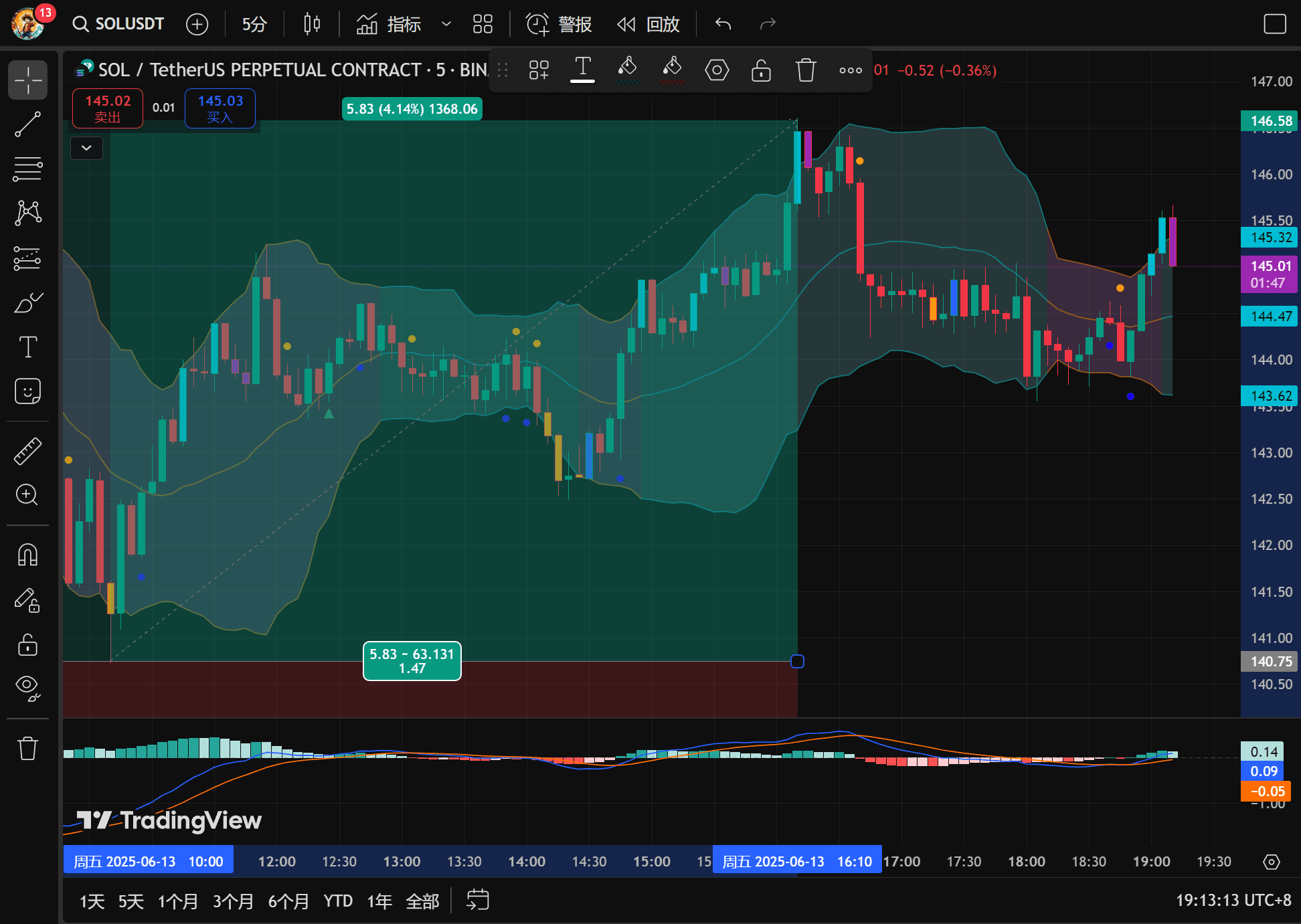Select the 3个月 date range
Screen dimensions: 1301x924
click(x=233, y=901)
